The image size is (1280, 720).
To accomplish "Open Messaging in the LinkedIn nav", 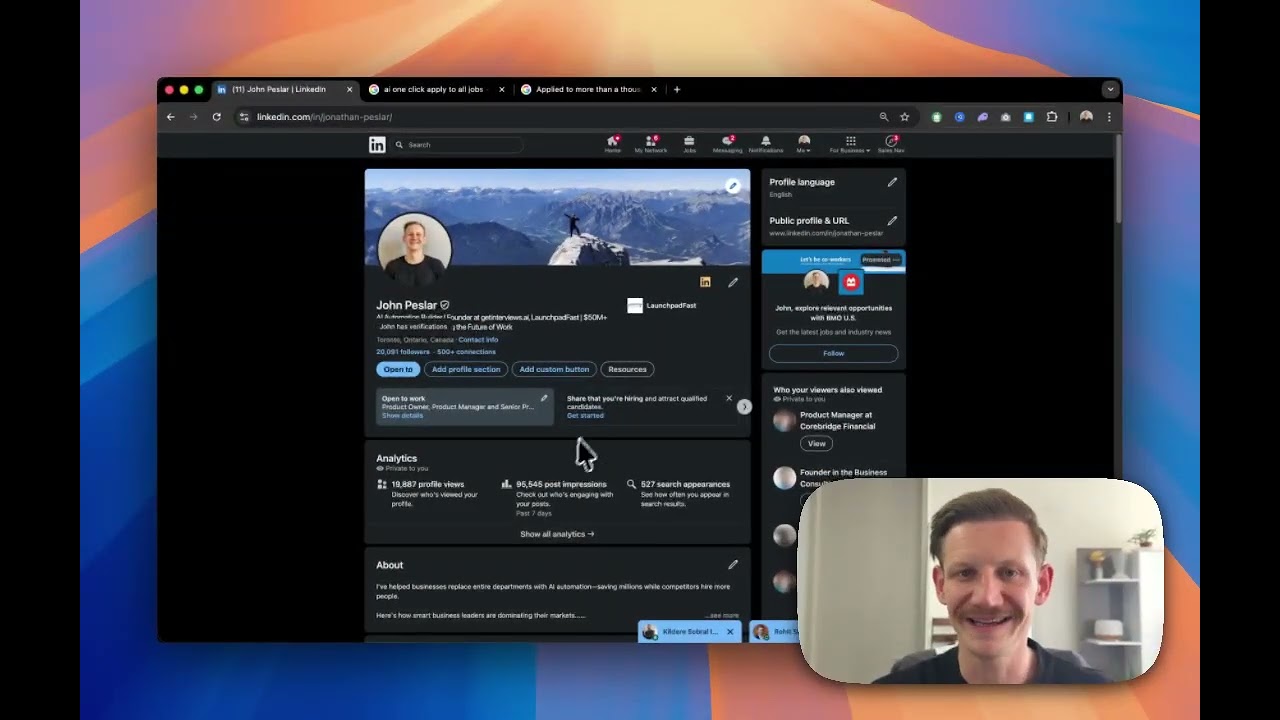I will click(x=727, y=145).
